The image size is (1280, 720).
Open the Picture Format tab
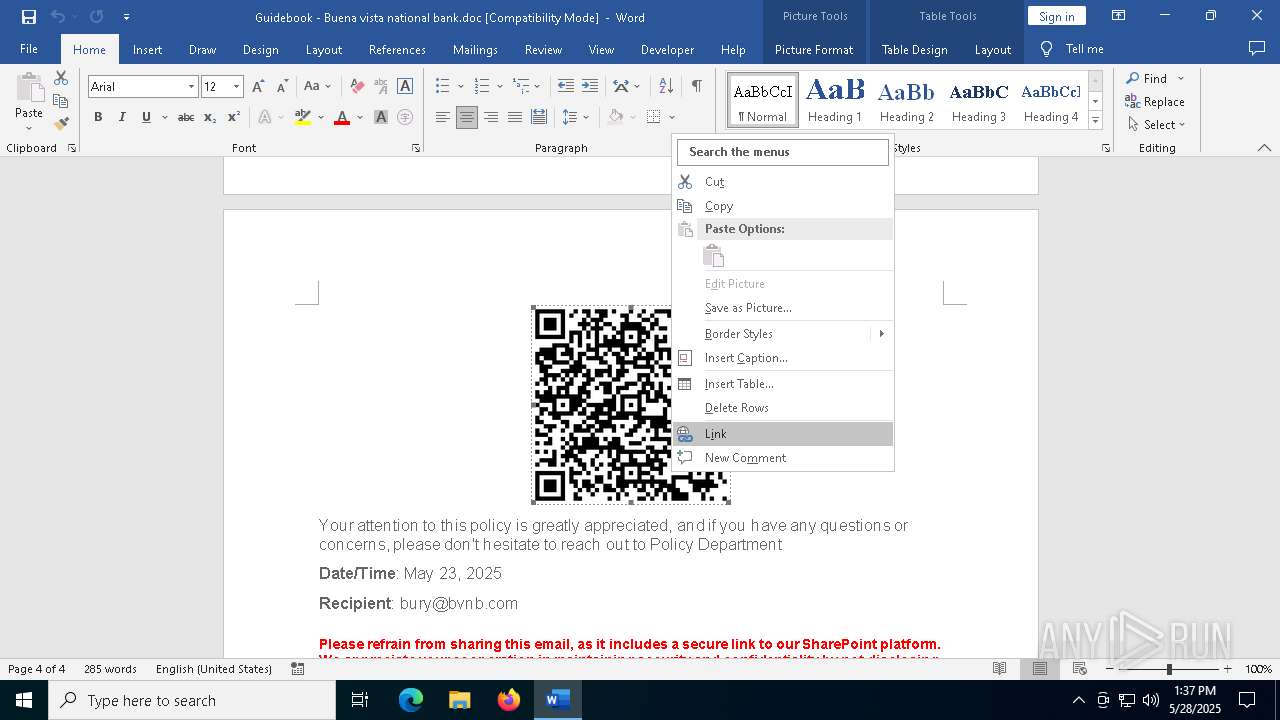click(814, 49)
